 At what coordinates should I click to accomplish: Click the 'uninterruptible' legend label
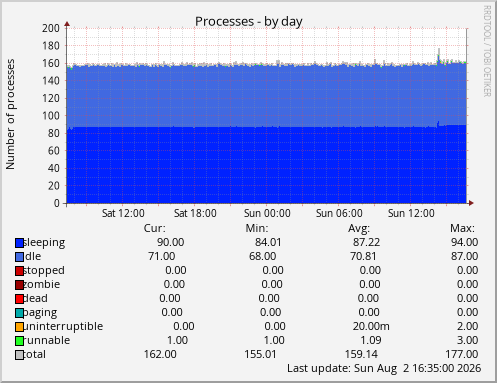pyautogui.click(x=63, y=326)
